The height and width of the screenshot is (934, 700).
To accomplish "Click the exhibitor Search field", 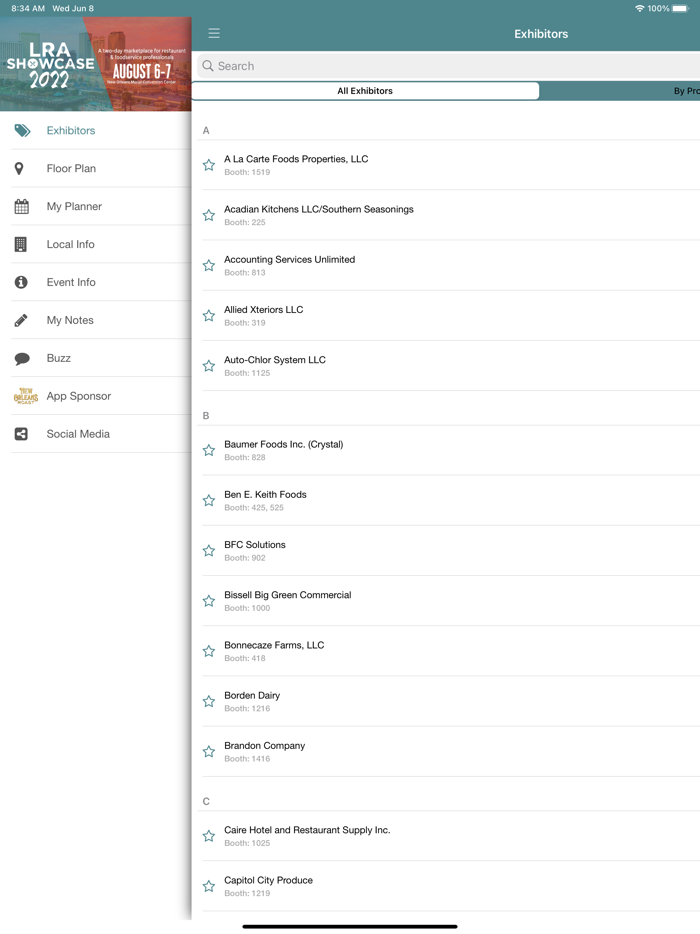I will coord(450,66).
